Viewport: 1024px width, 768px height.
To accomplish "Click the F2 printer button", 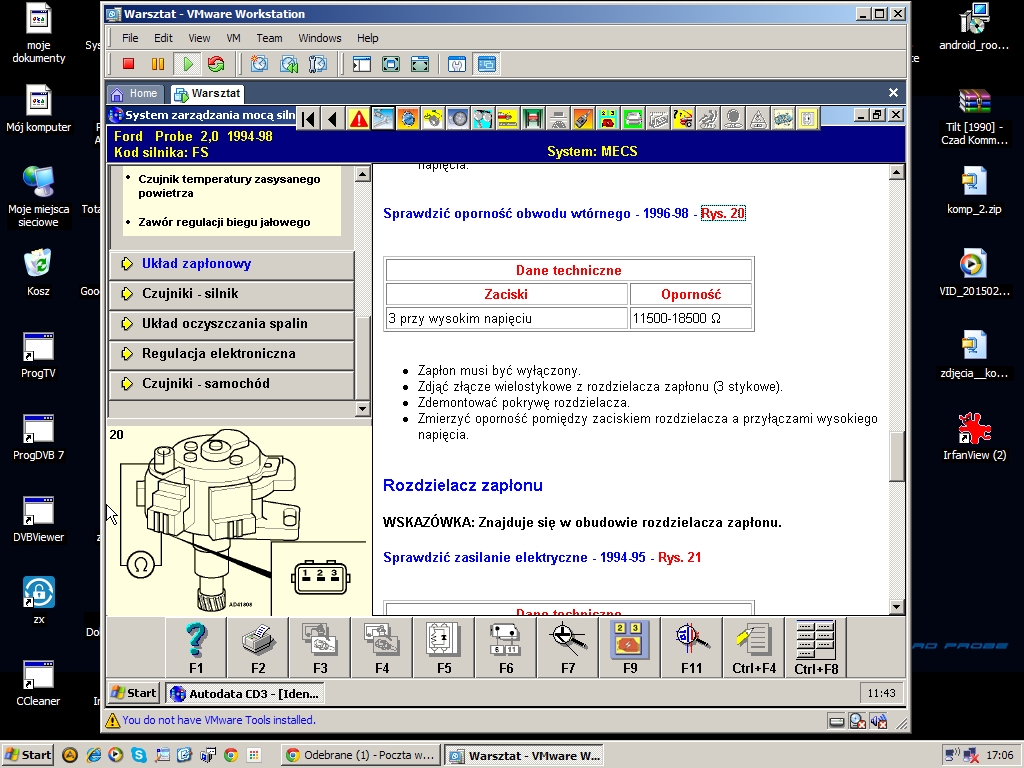I will pyautogui.click(x=258, y=646).
